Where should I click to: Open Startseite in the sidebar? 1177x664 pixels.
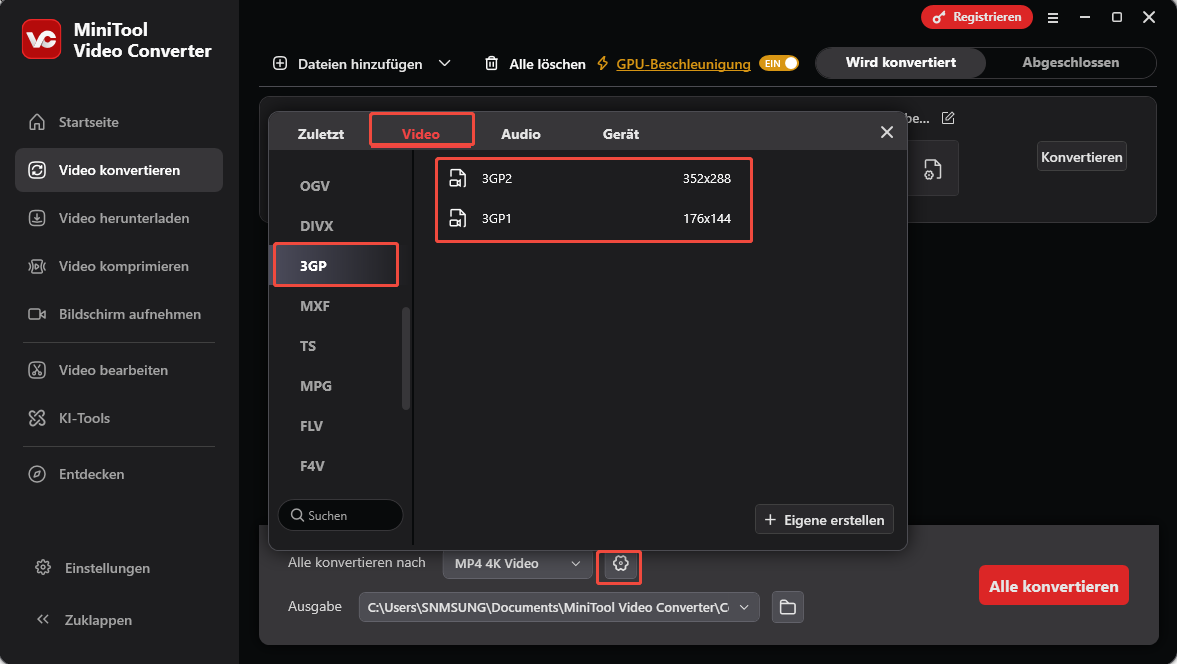119,122
